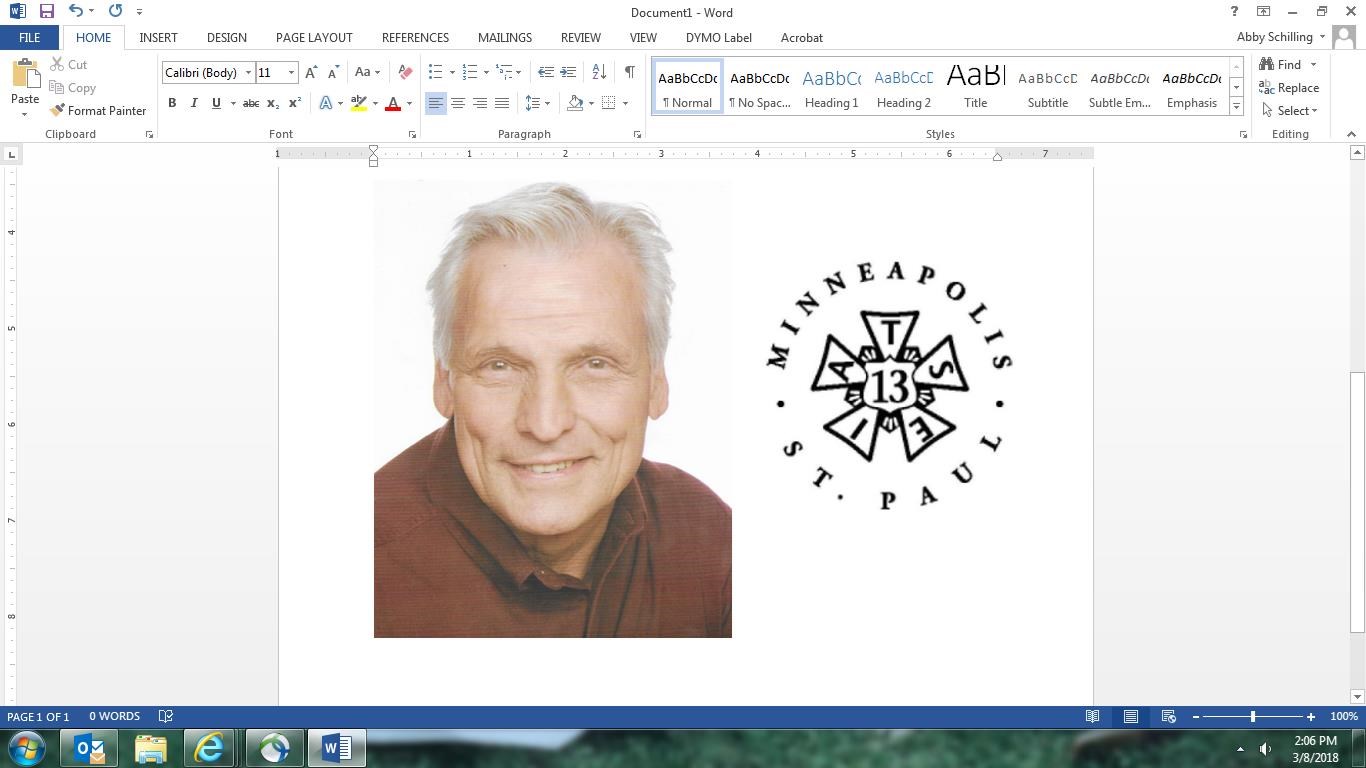Click the Sort icon in Paragraph group

coord(599,72)
